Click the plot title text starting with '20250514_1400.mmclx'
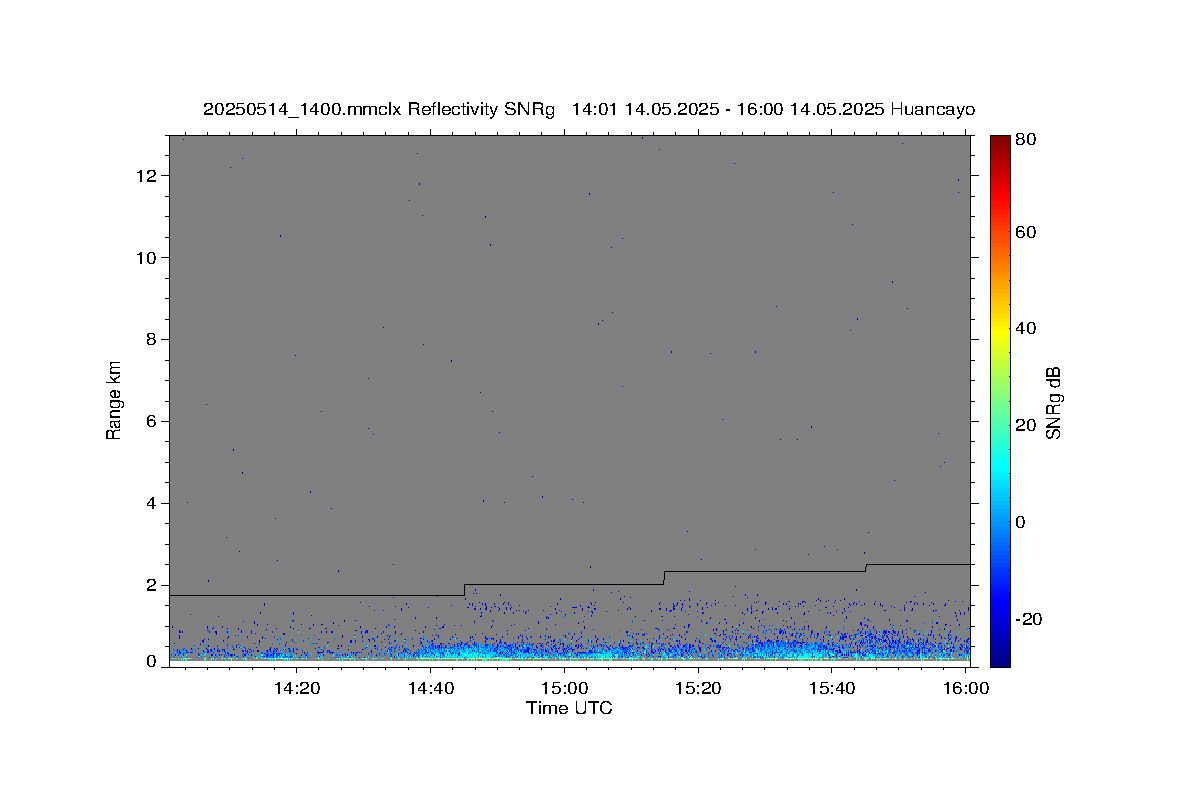This screenshot has height=800, width=1200. click(x=589, y=110)
